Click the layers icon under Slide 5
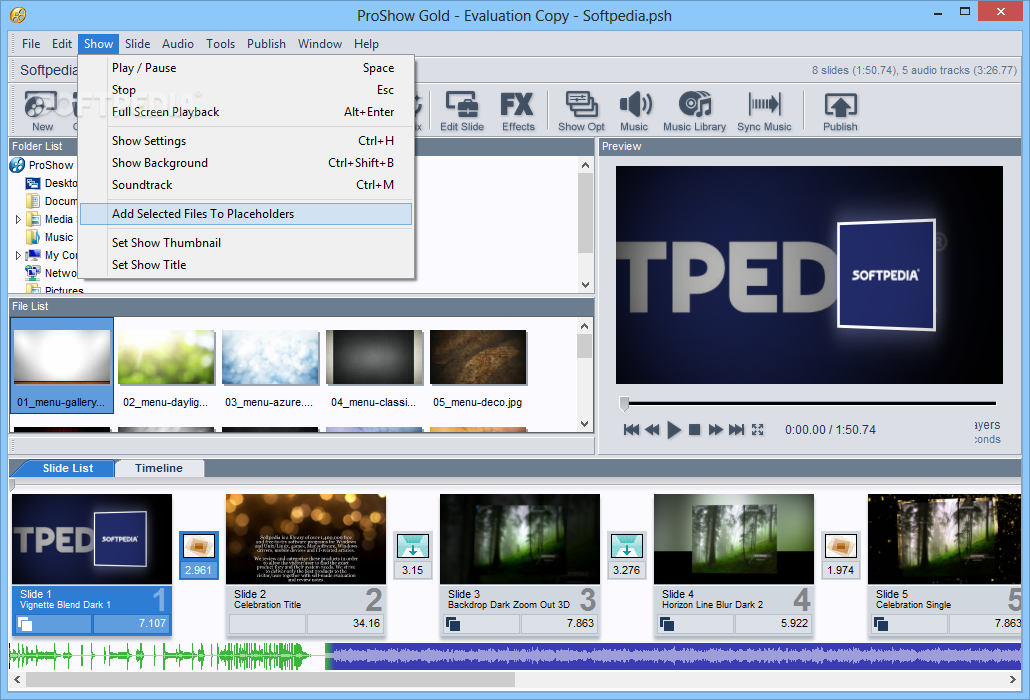The image size is (1030, 700). [x=882, y=624]
